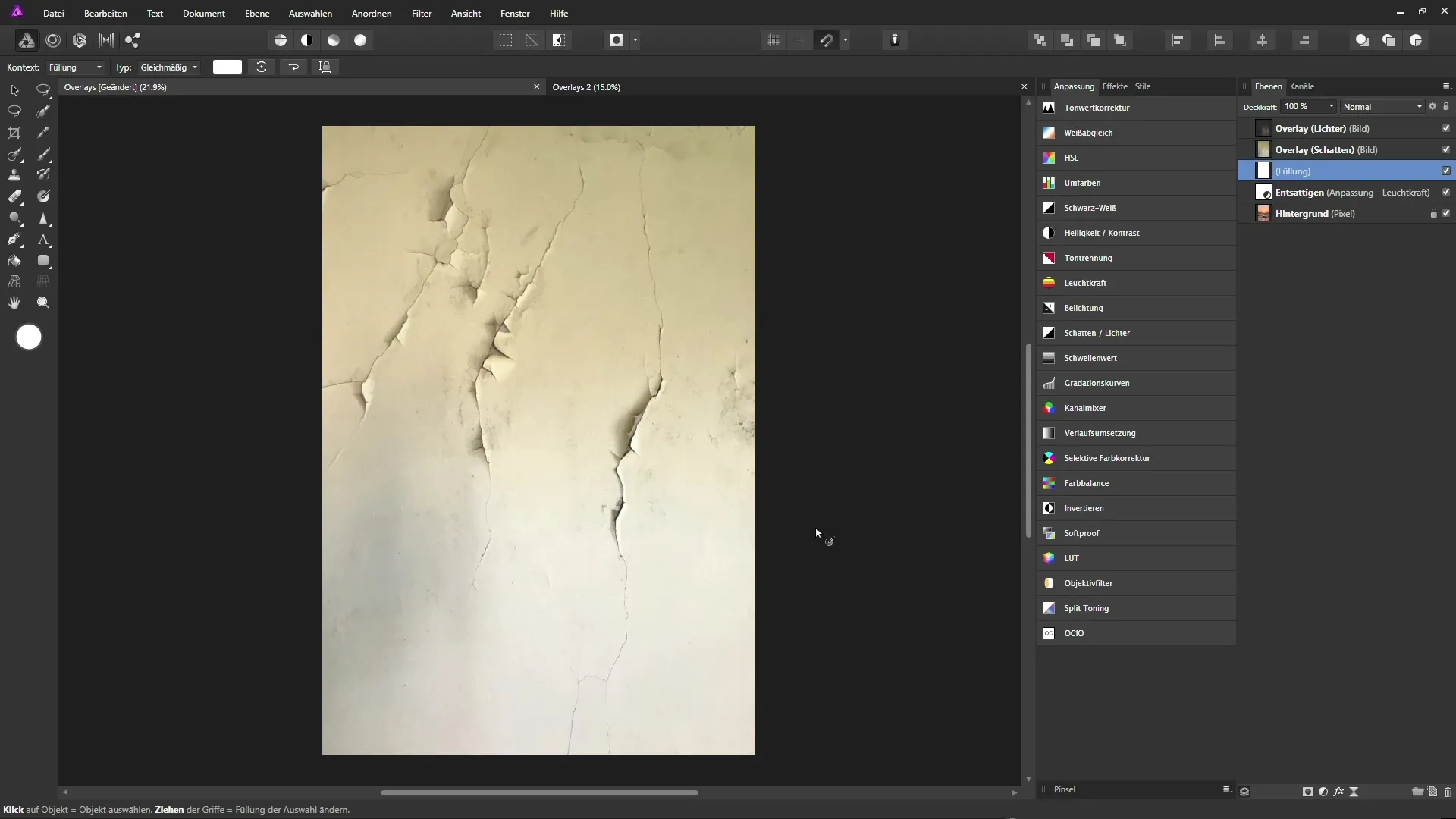Close the Overlays [Geändert] document tab
The image size is (1456, 819).
tap(536, 86)
